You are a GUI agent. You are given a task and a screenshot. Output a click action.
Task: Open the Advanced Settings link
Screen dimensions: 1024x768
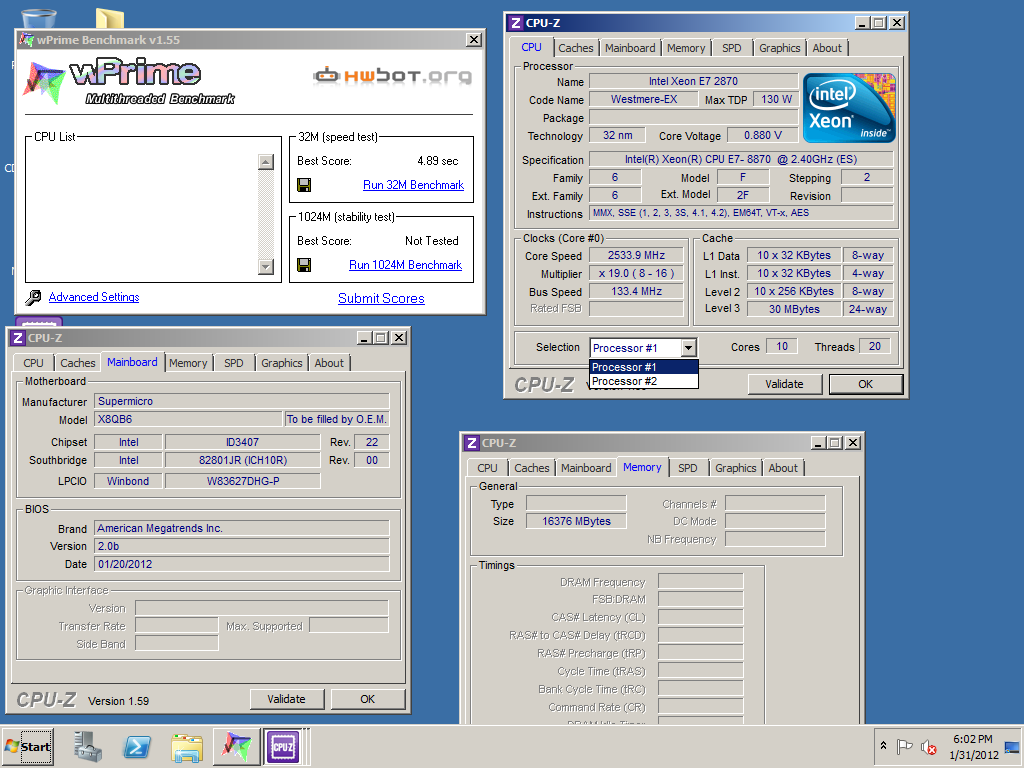[94, 297]
